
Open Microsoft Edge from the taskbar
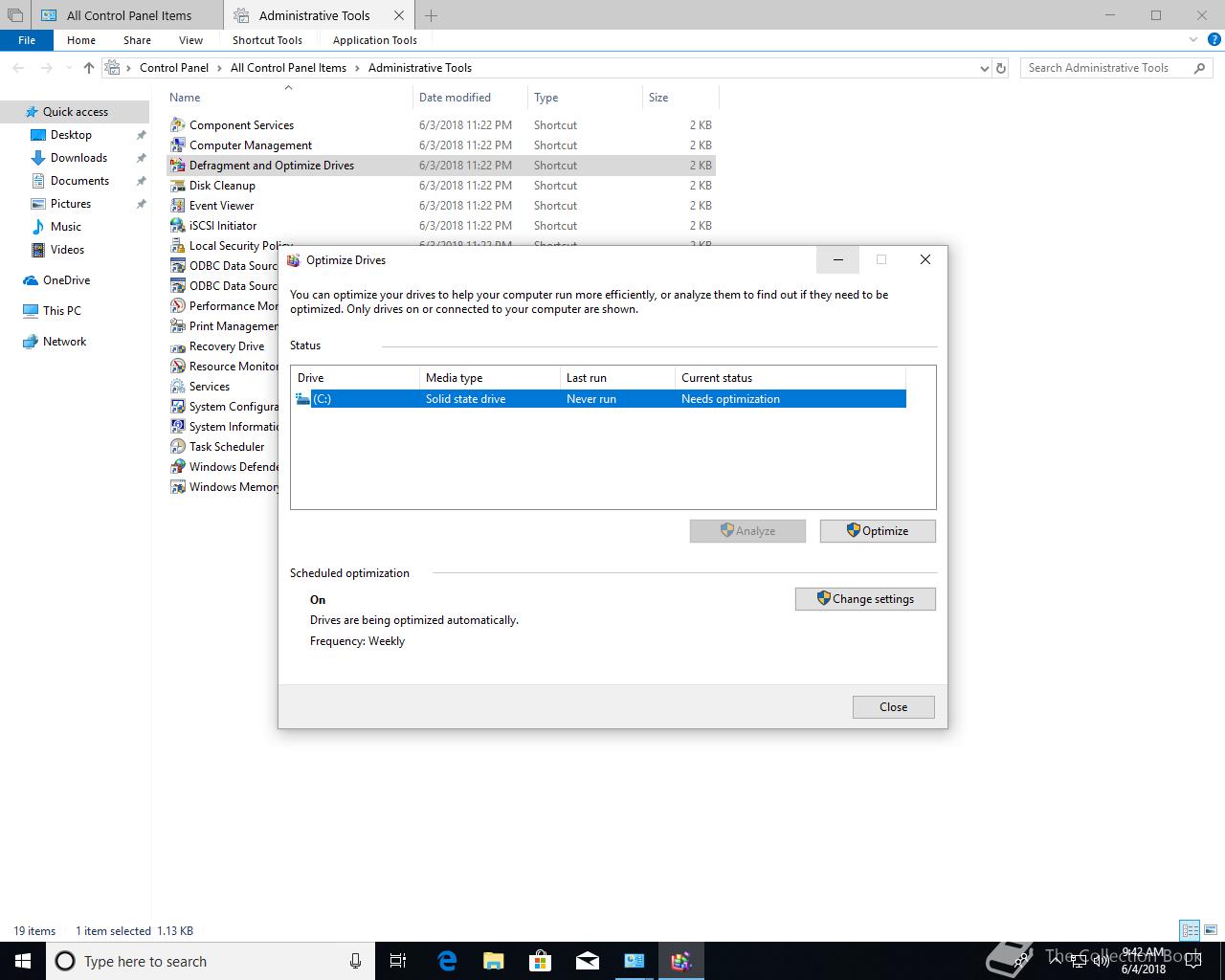(x=447, y=961)
